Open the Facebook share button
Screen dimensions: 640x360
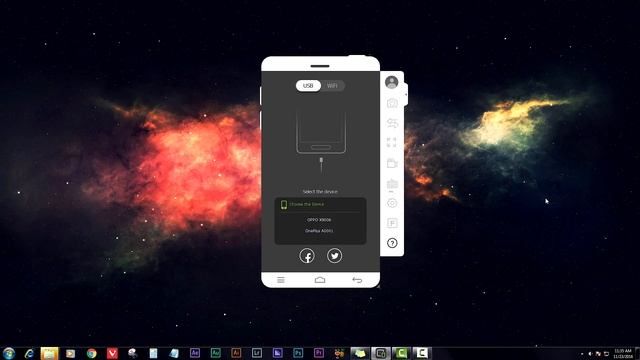[307, 256]
